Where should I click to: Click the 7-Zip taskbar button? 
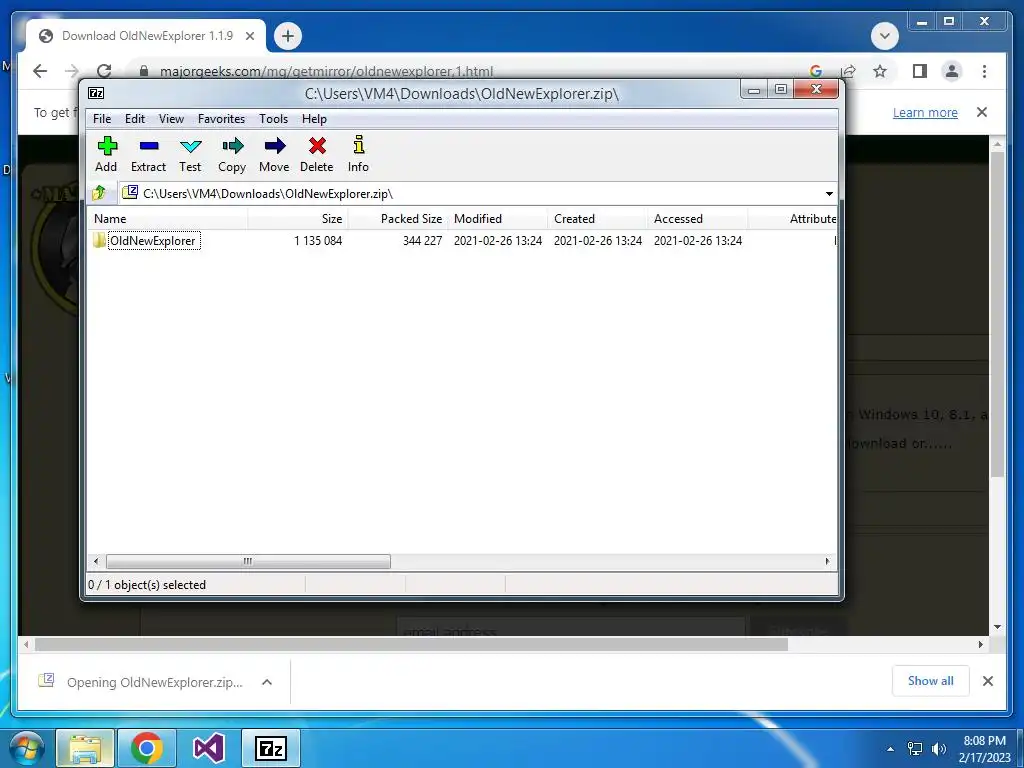pos(271,748)
